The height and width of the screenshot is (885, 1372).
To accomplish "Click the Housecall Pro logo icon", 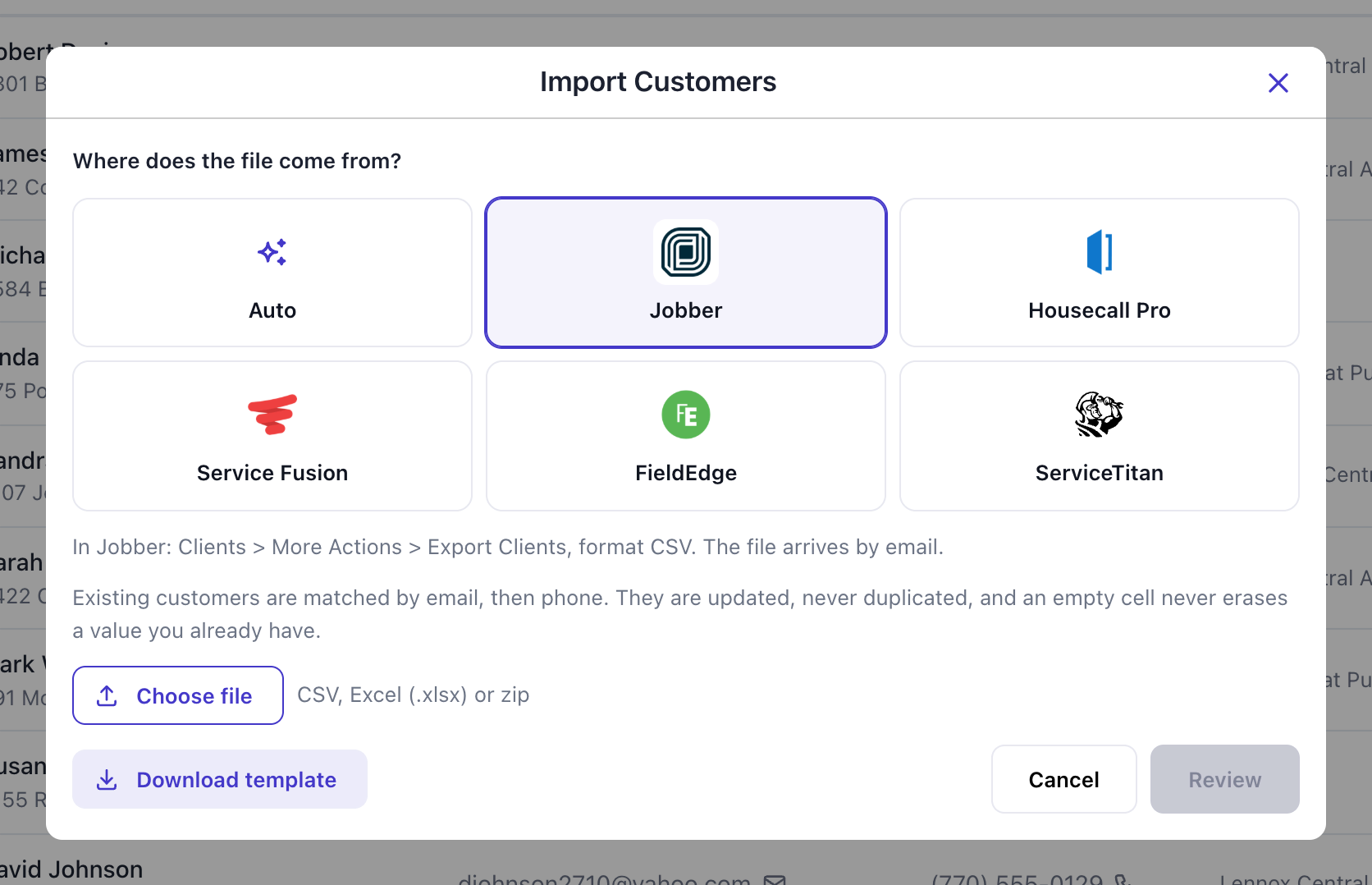I will 1100,252.
